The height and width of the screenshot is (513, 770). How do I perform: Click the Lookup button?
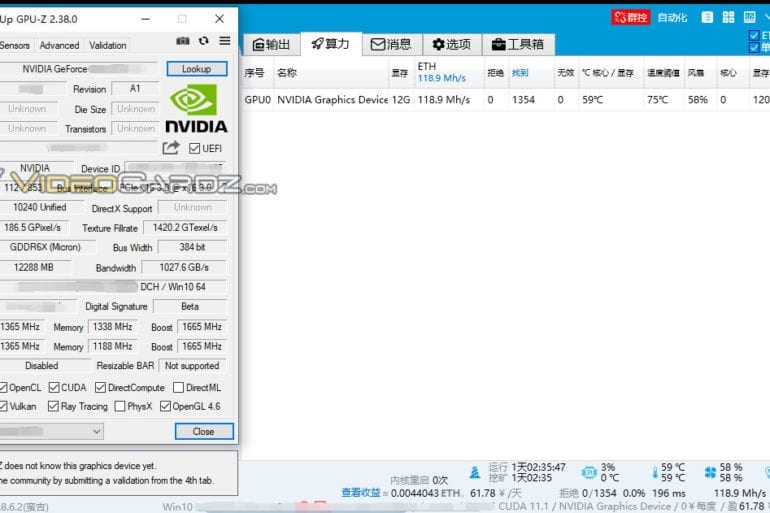[x=197, y=69]
